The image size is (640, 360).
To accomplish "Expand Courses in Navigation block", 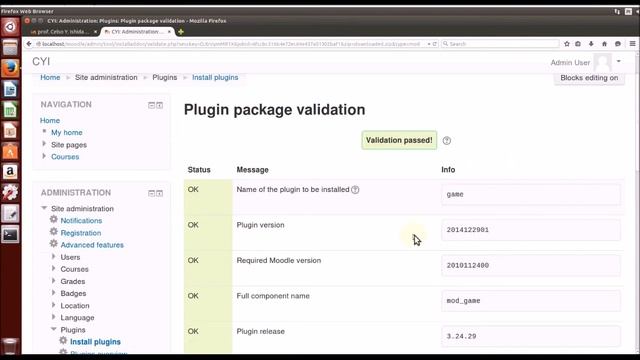I will pos(44,156).
